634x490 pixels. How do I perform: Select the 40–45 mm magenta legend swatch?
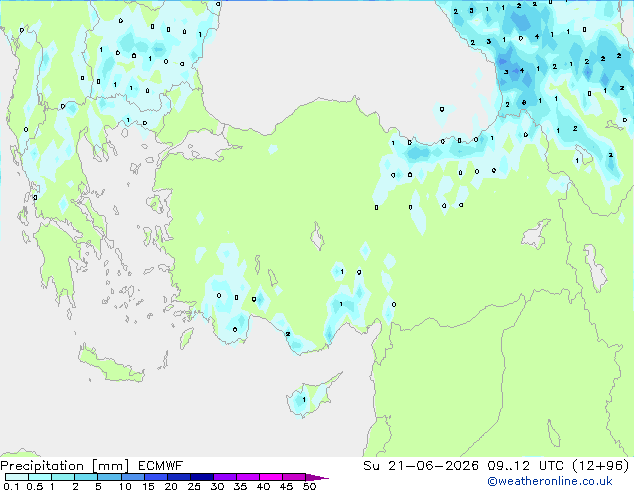pos(271,477)
